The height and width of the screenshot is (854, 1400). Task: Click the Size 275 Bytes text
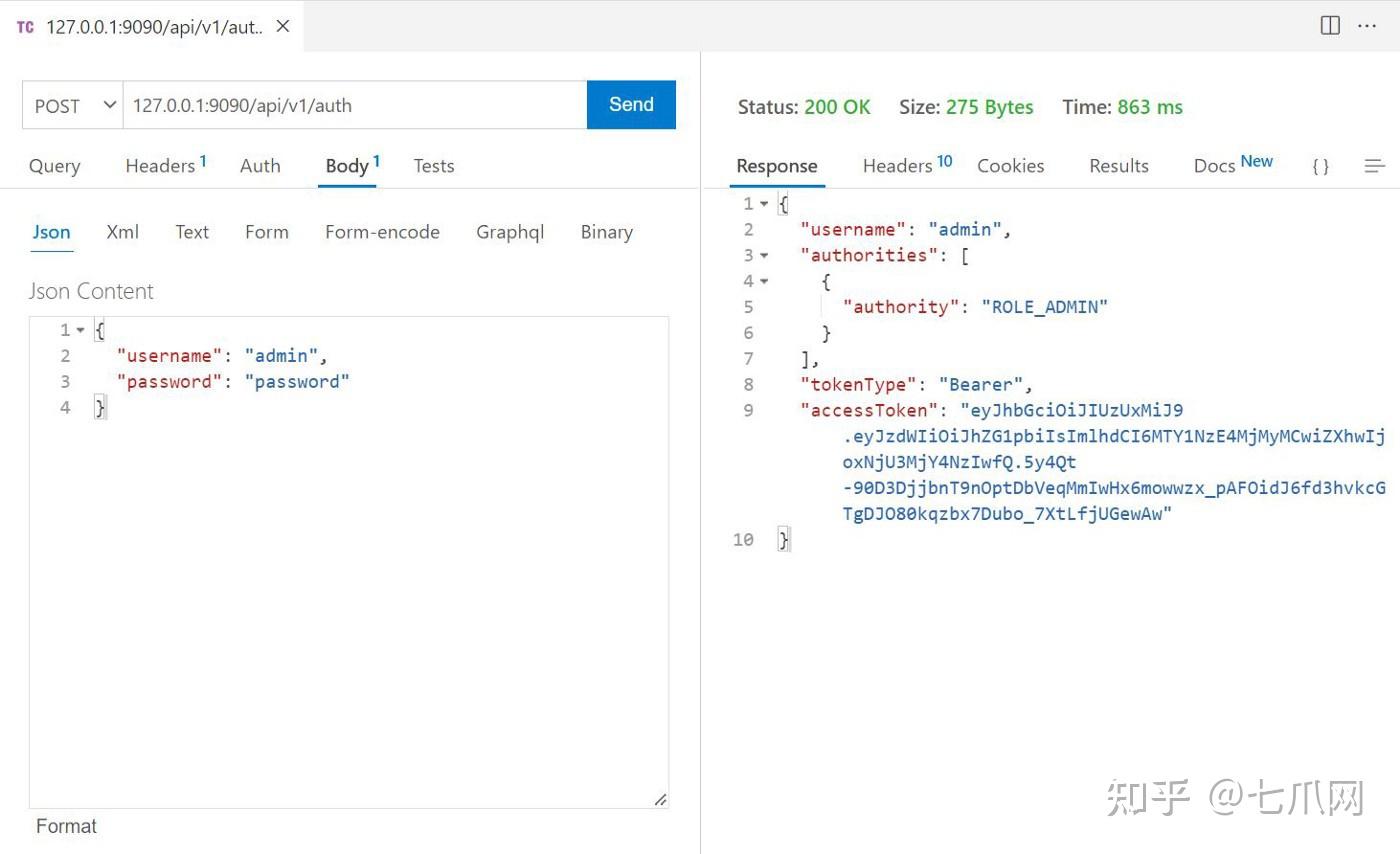coord(966,107)
